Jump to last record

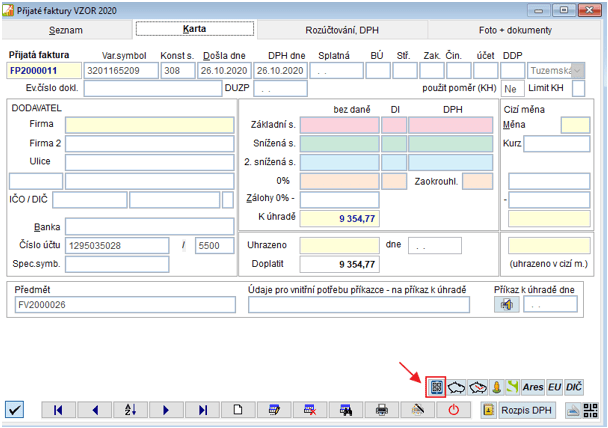[202, 410]
